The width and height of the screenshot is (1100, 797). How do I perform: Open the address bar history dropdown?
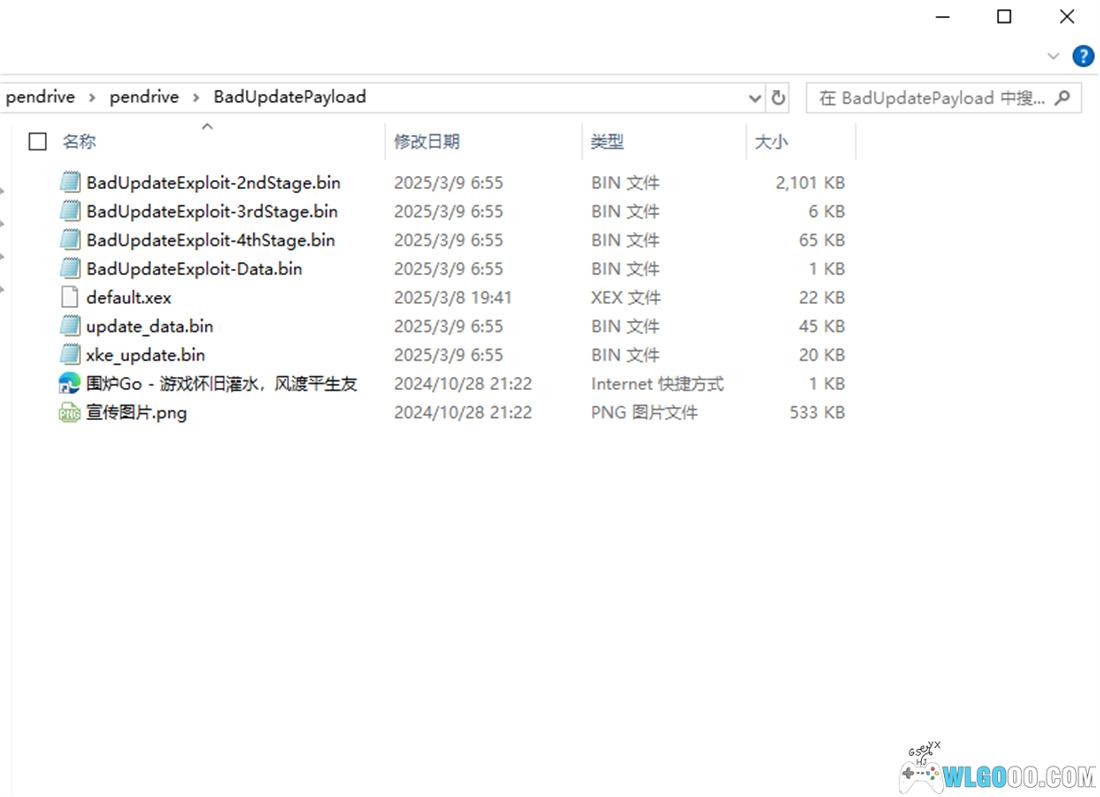point(755,98)
